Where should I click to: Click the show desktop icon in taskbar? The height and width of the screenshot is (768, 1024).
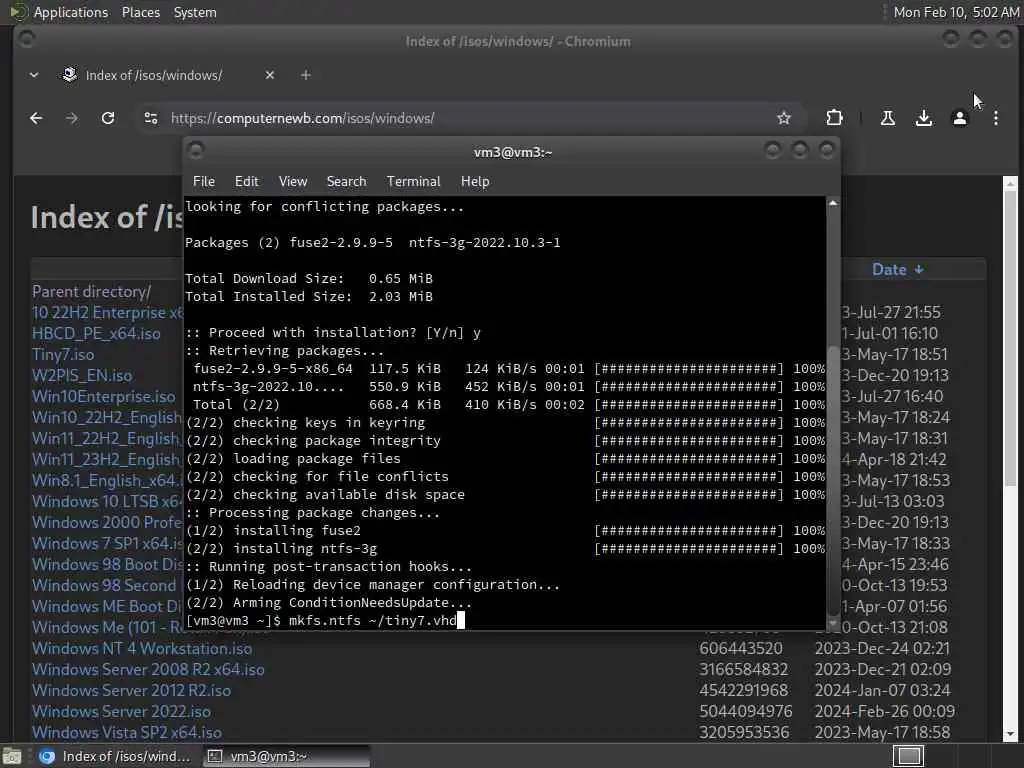pyautogui.click(x=12, y=756)
